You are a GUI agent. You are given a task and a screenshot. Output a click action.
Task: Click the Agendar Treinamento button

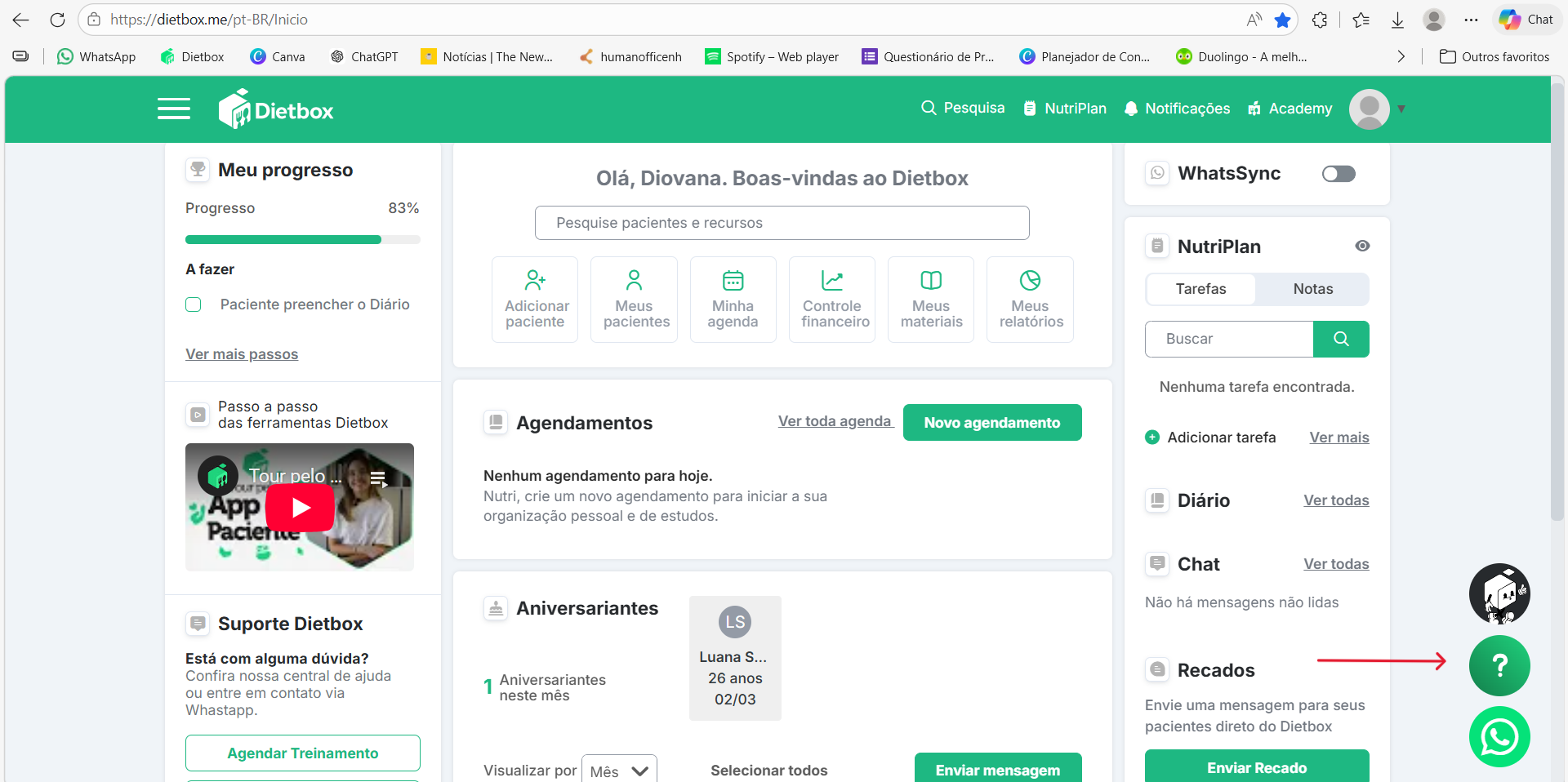(303, 753)
